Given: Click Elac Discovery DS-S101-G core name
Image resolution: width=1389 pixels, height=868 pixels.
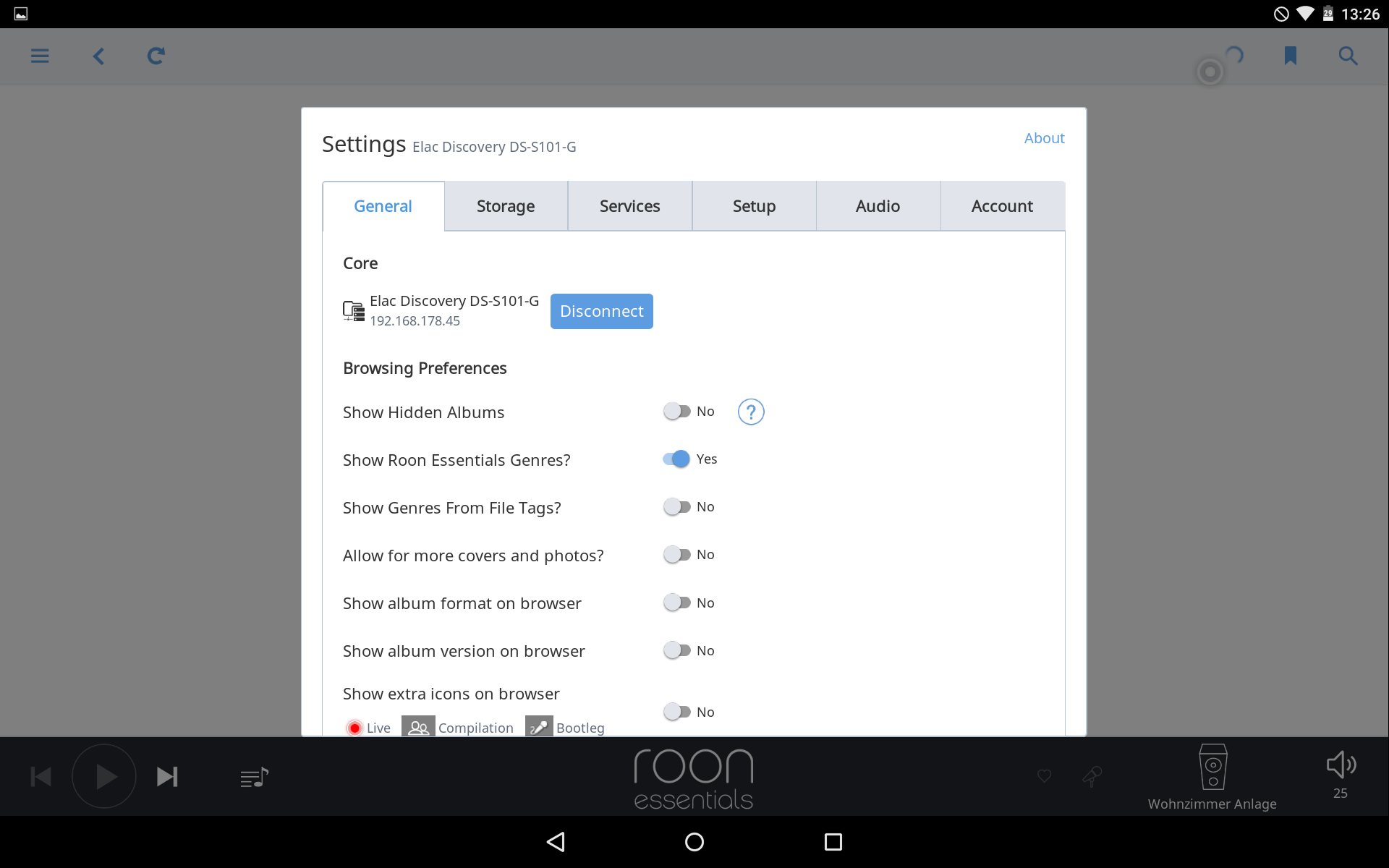Looking at the screenshot, I should (454, 301).
